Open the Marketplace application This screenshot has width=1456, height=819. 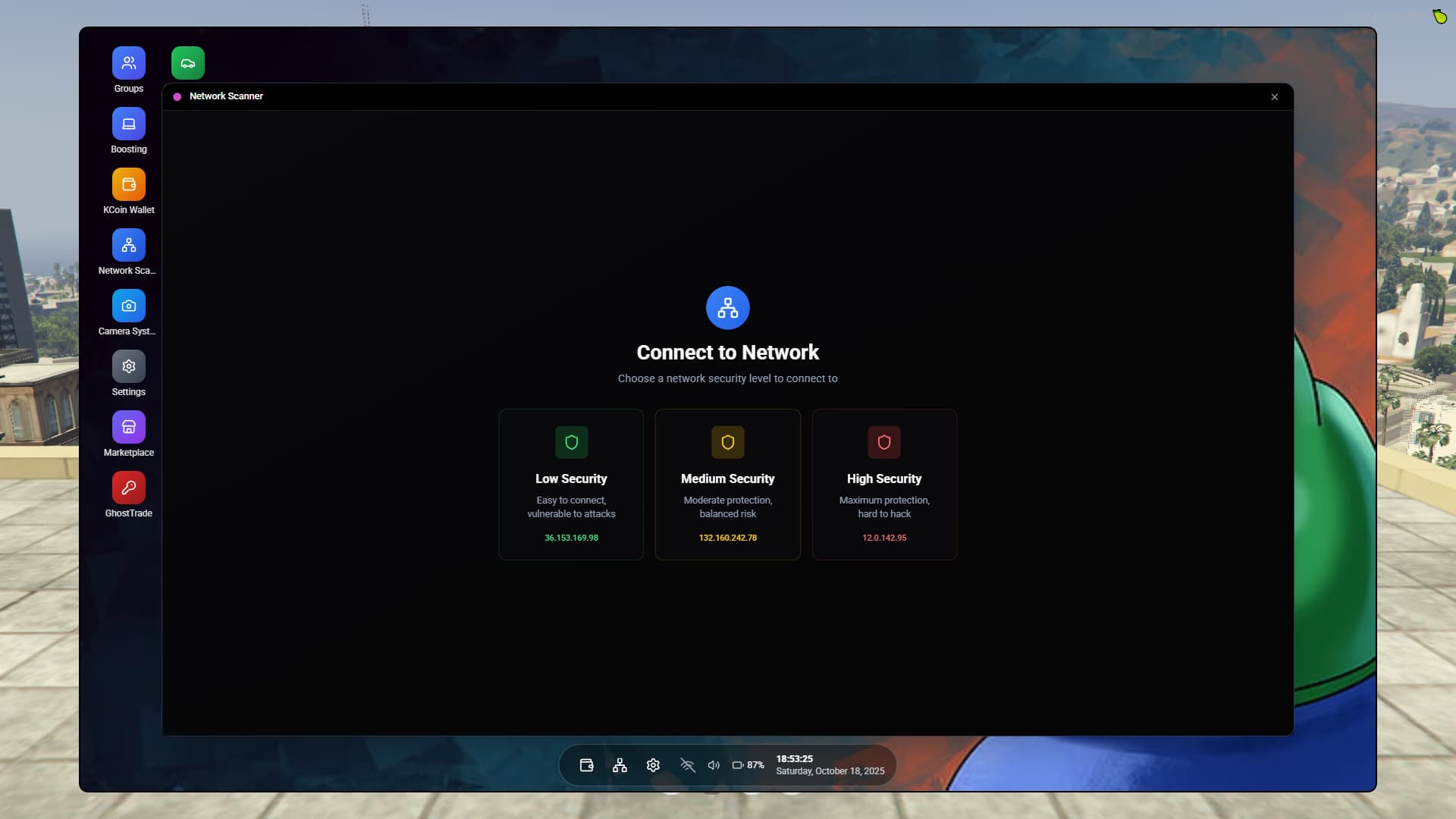128,427
